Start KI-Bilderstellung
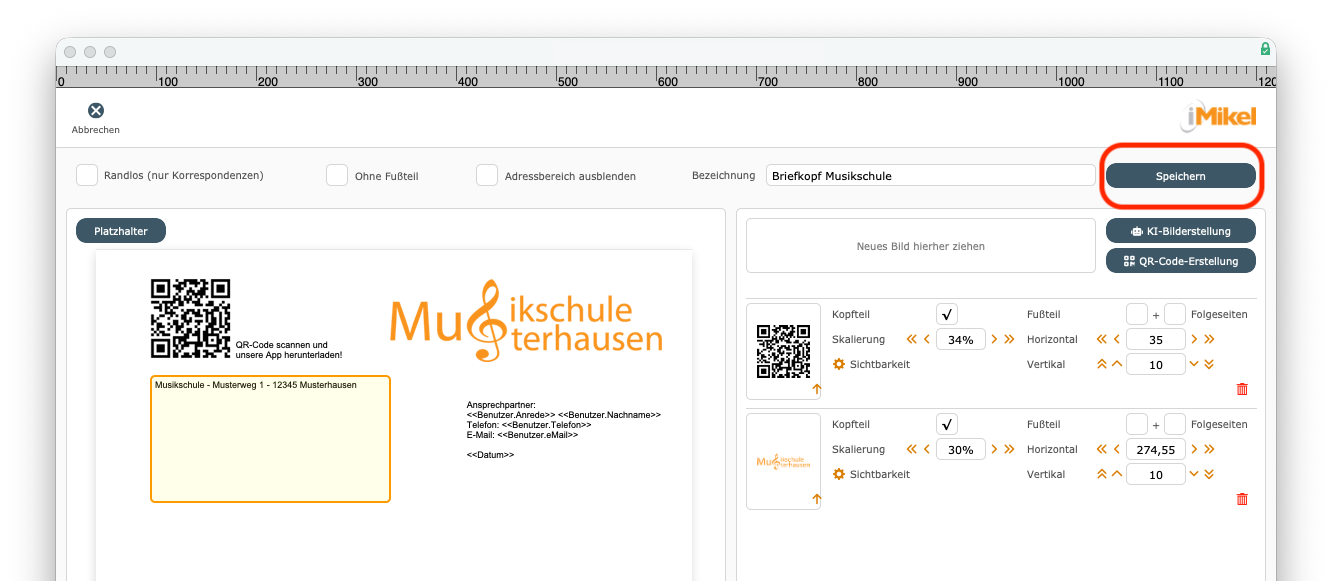 pyautogui.click(x=1181, y=231)
